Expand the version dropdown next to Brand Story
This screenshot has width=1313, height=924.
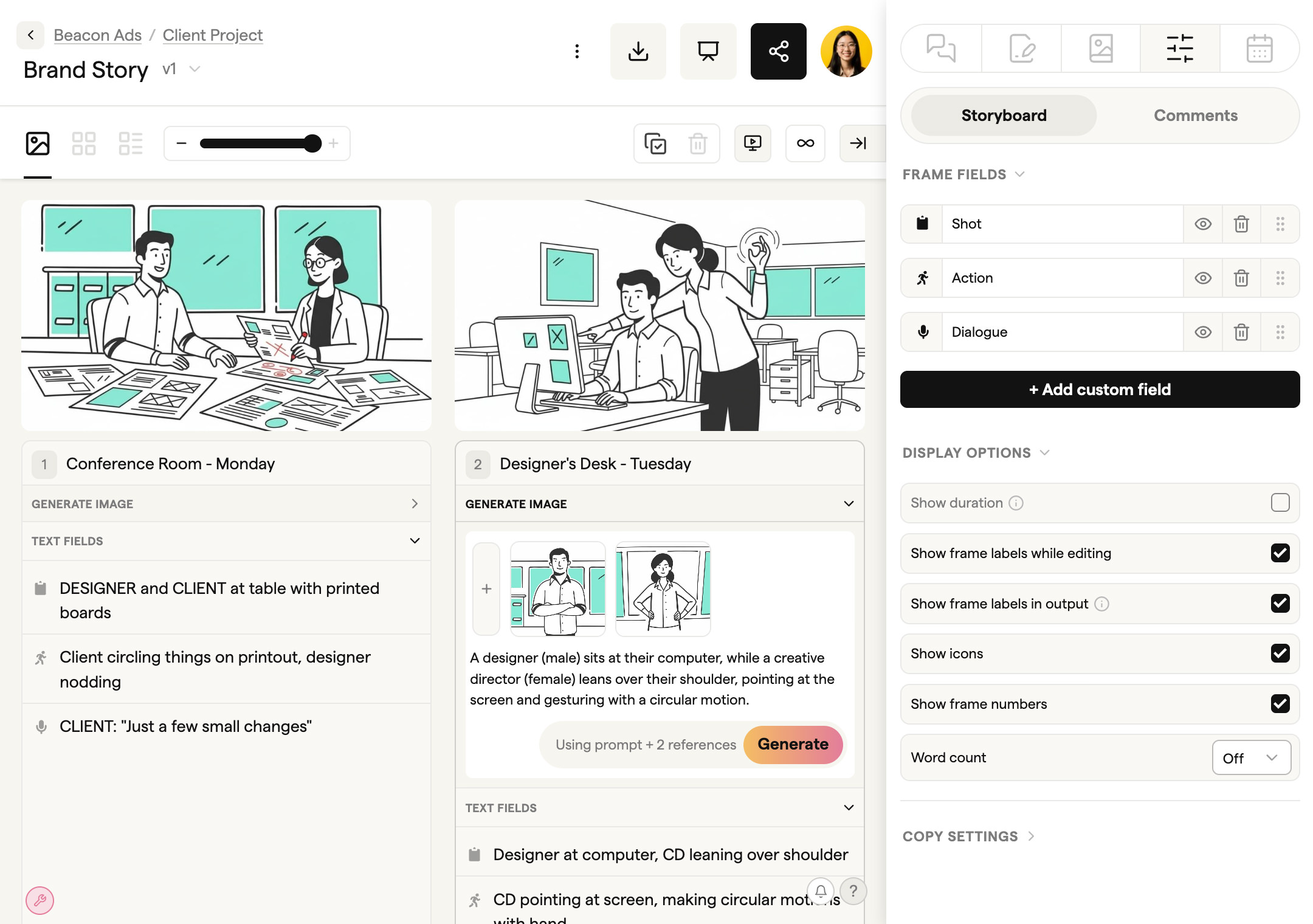tap(193, 69)
